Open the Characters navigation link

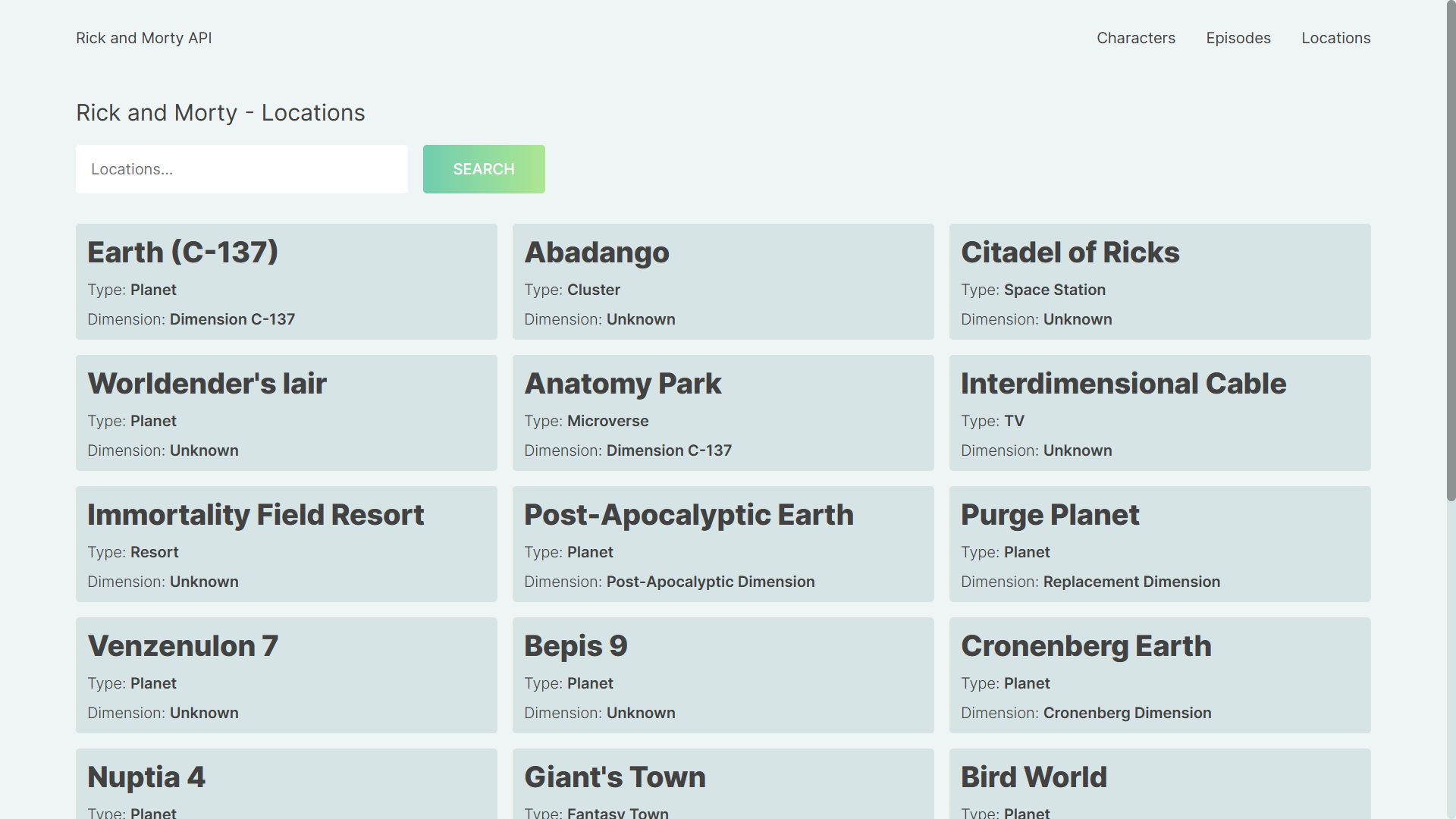(1135, 38)
